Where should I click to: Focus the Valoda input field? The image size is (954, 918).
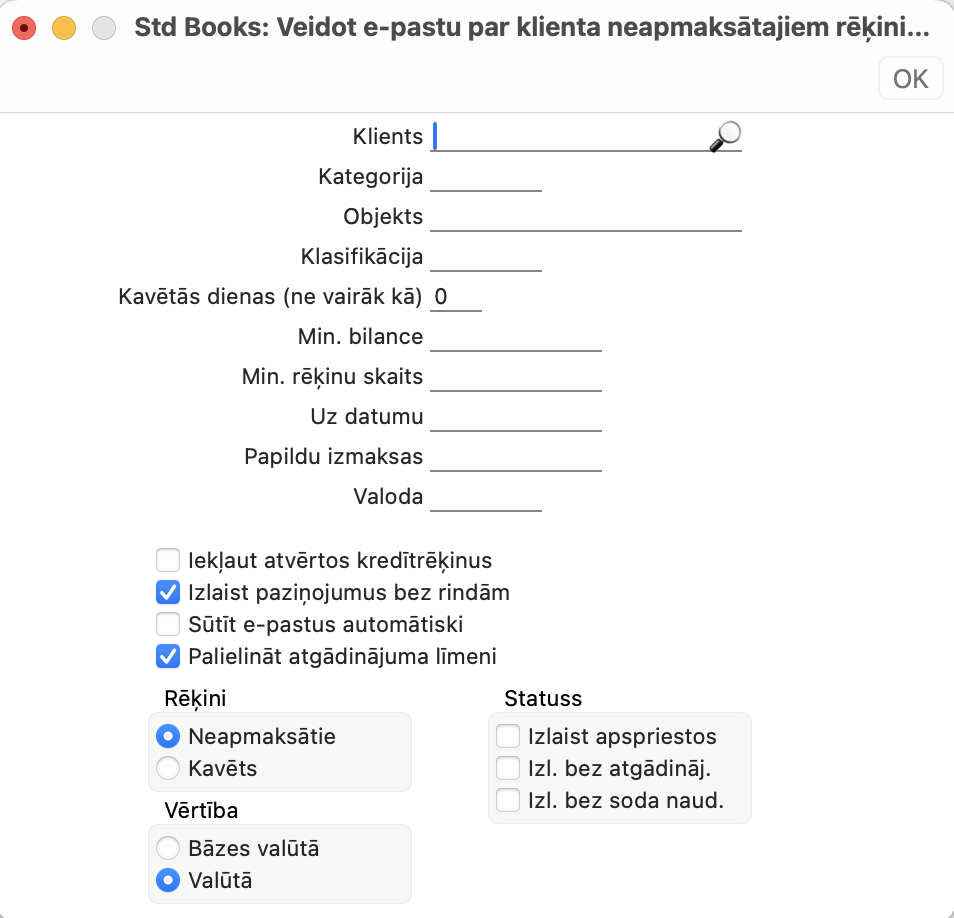coord(486,497)
